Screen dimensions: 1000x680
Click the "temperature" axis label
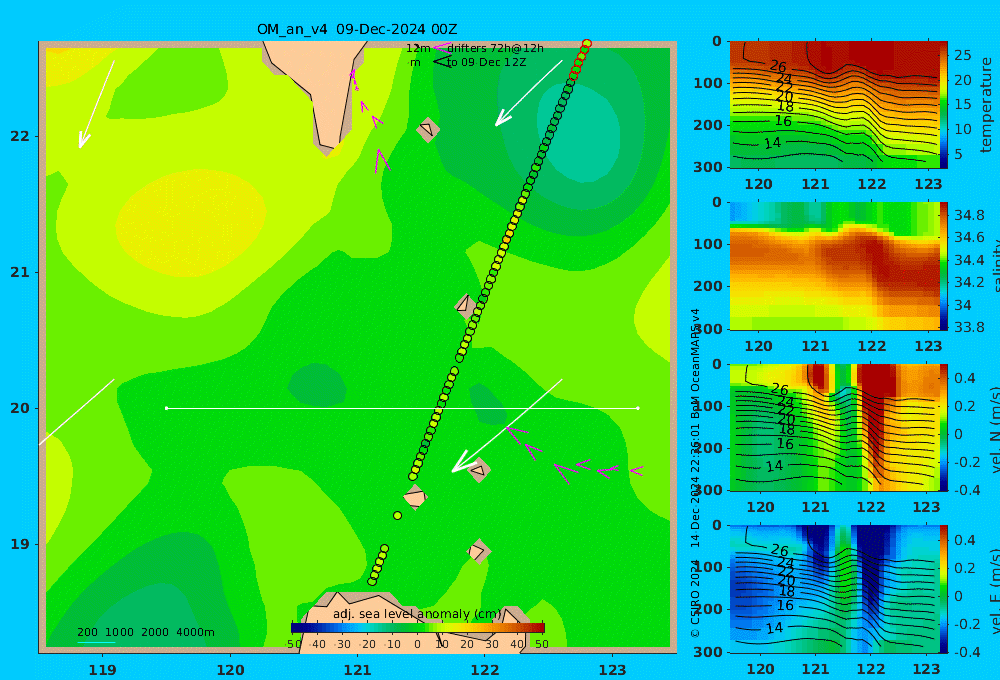pos(986,105)
